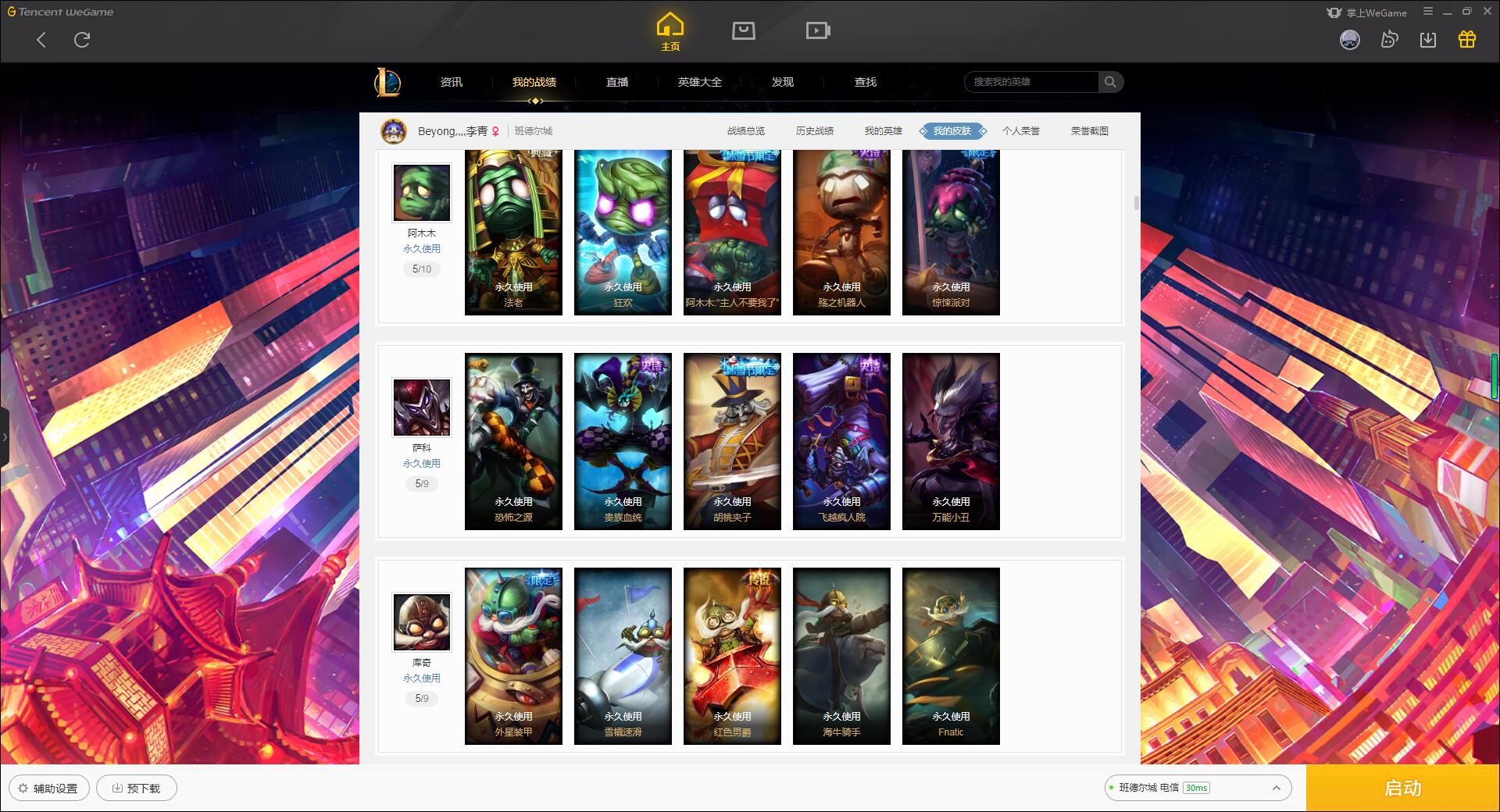Open the 资讯 tab
Image resolution: width=1500 pixels, height=812 pixels.
coord(452,82)
